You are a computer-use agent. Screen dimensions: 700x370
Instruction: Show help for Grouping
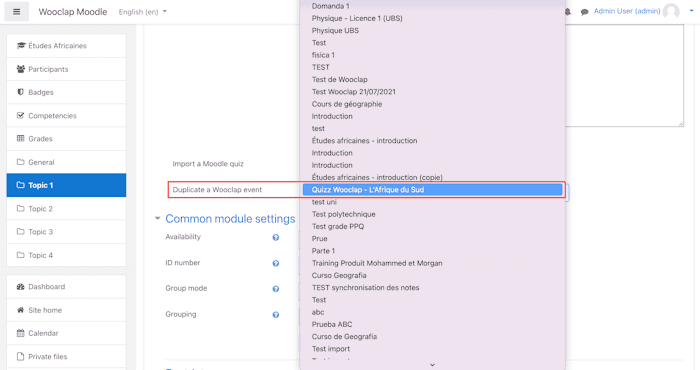coord(276,315)
